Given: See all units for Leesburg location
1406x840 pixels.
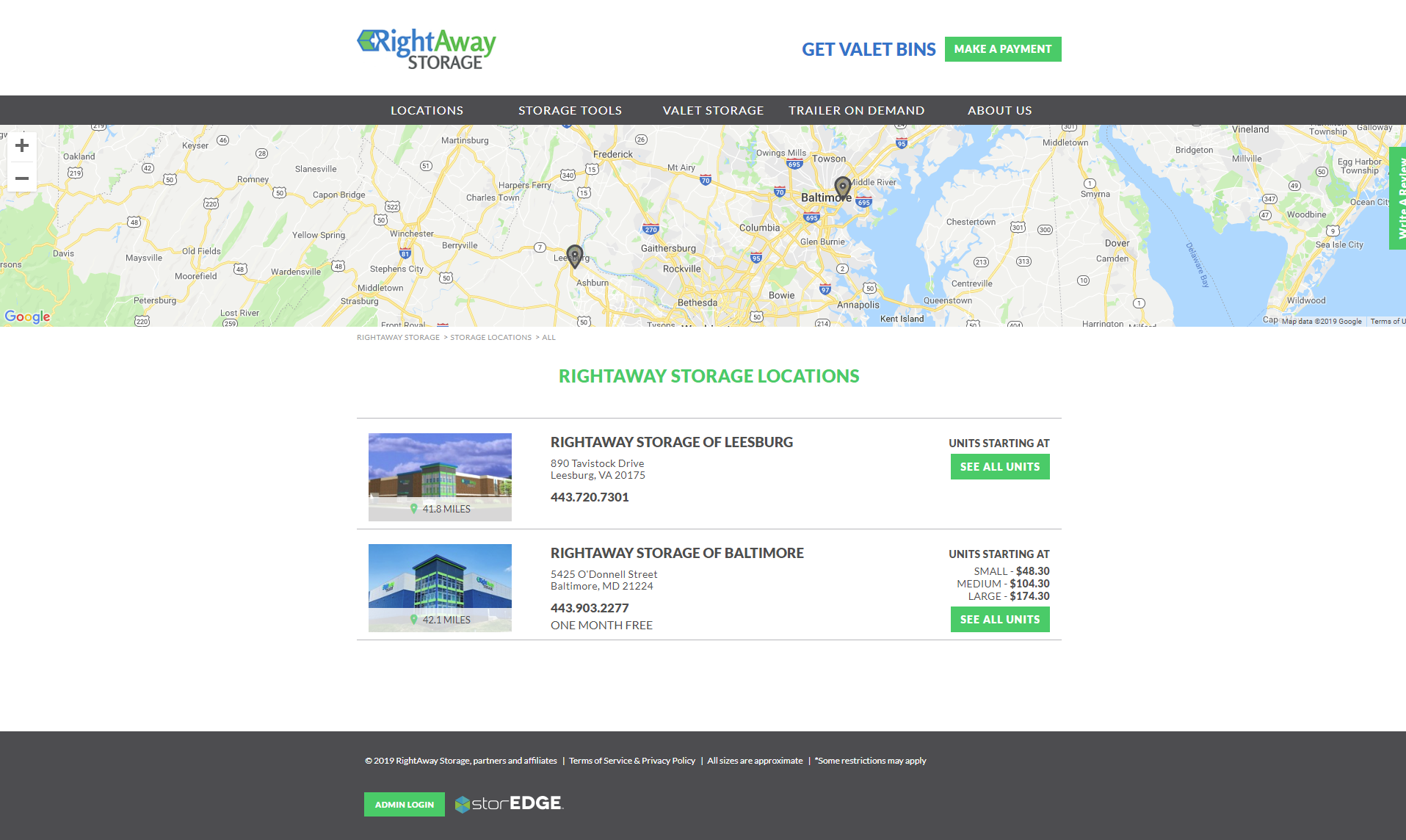Looking at the screenshot, I should tap(1000, 467).
